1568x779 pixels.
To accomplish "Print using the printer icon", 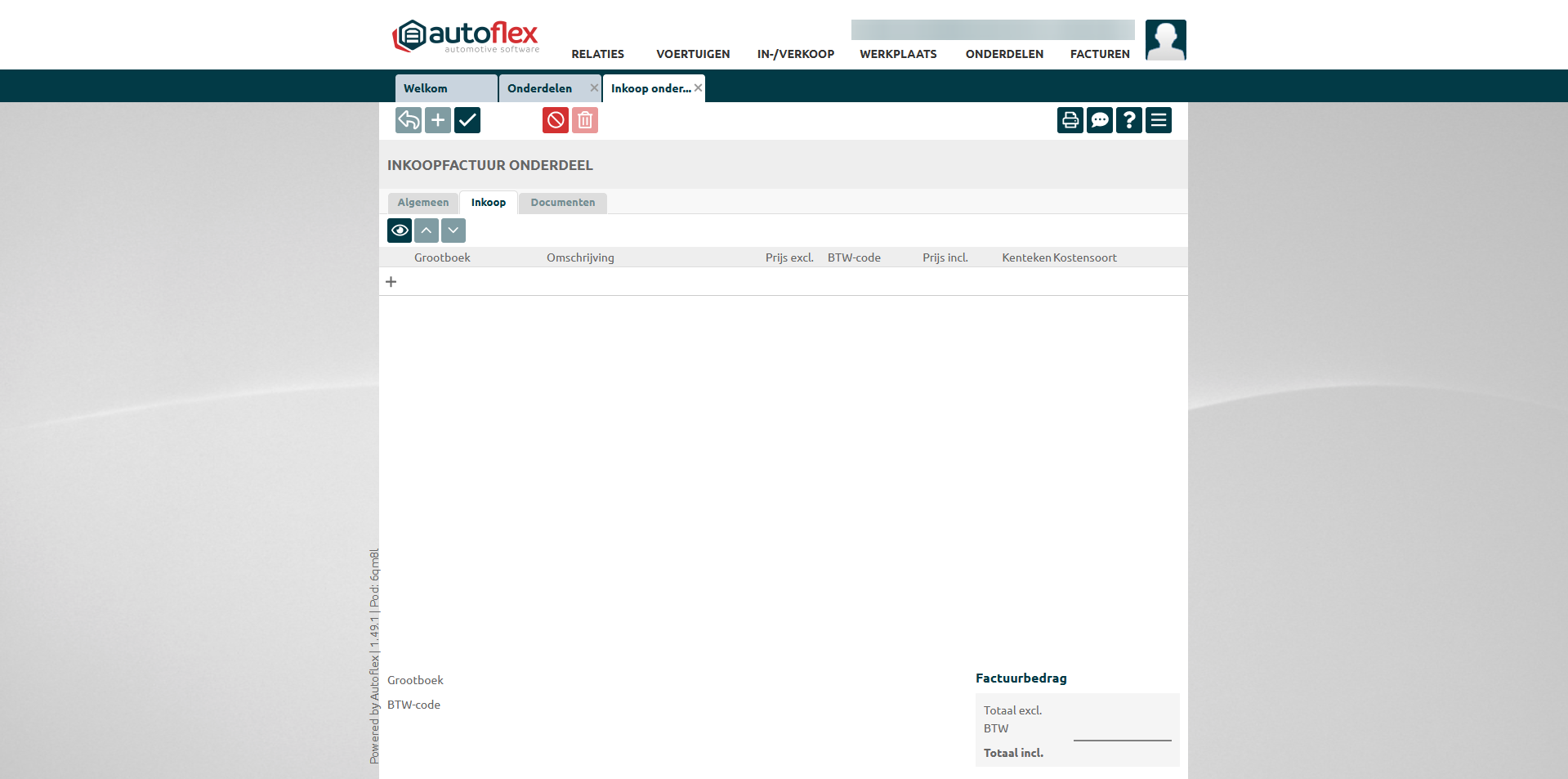I will tap(1070, 120).
